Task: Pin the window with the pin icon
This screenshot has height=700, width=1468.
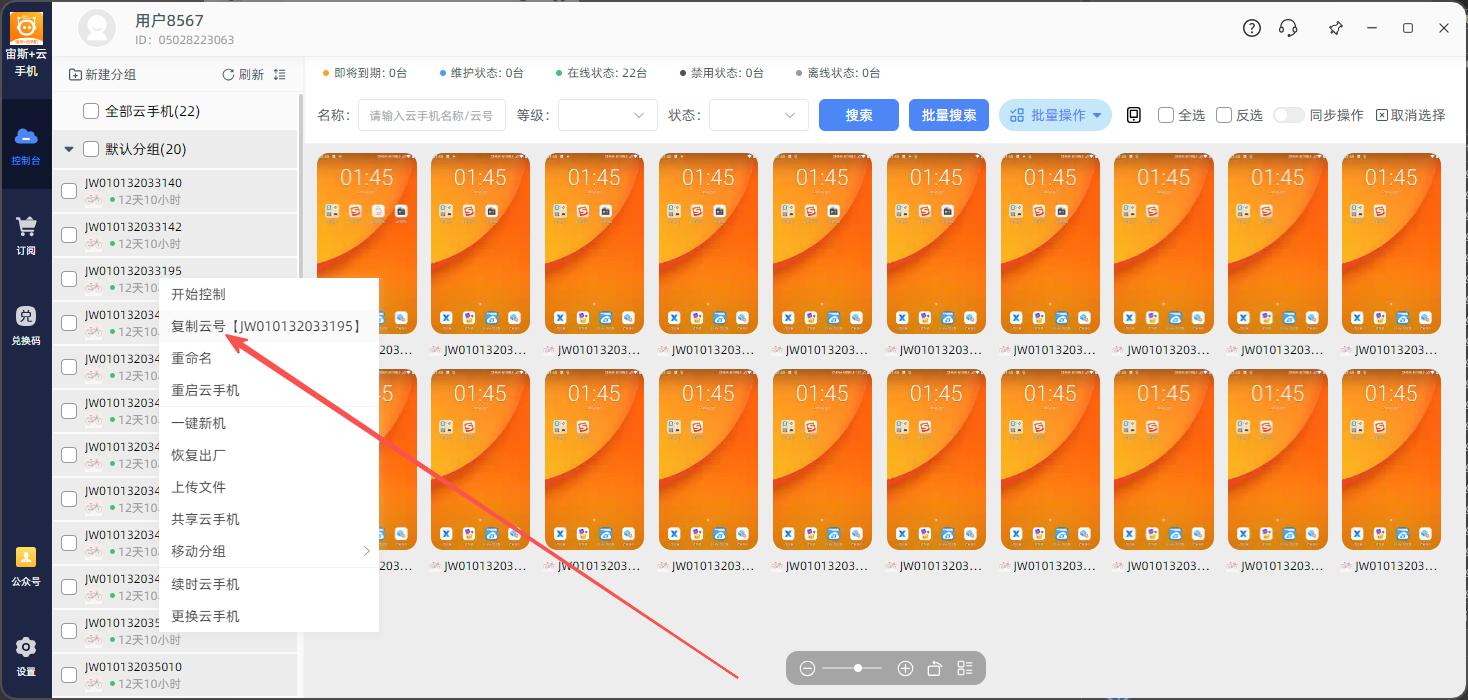Action: tap(1336, 28)
